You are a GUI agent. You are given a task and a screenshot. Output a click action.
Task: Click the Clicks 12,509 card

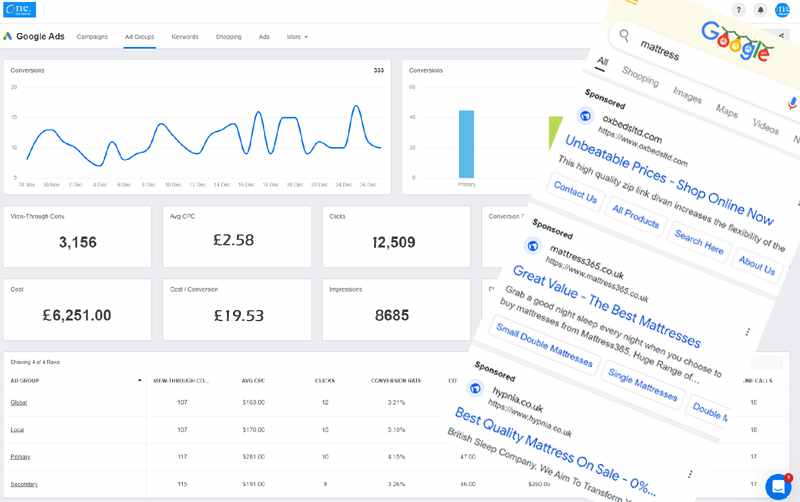pyautogui.click(x=396, y=237)
